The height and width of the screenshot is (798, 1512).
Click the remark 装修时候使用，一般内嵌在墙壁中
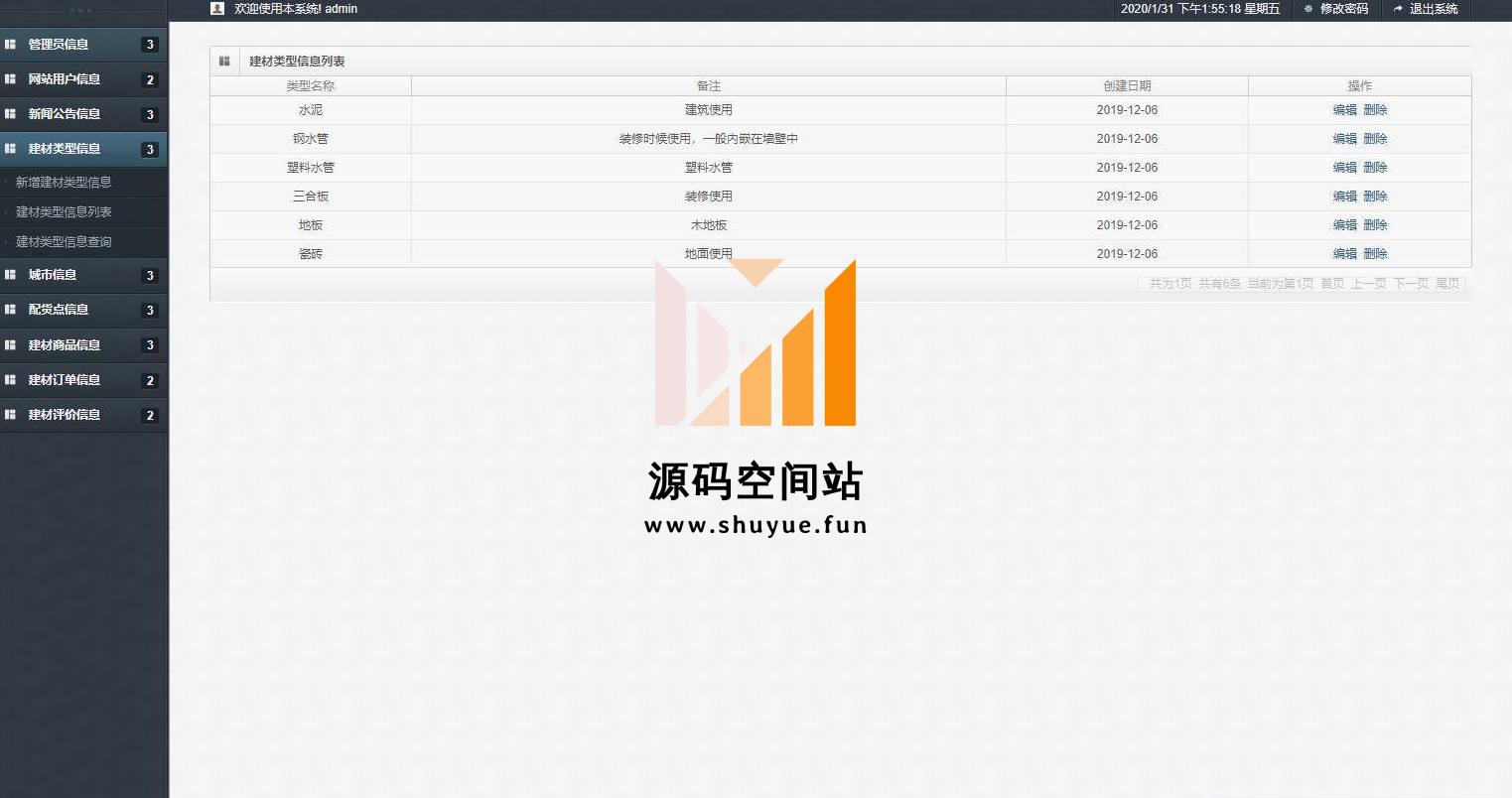pos(709,139)
